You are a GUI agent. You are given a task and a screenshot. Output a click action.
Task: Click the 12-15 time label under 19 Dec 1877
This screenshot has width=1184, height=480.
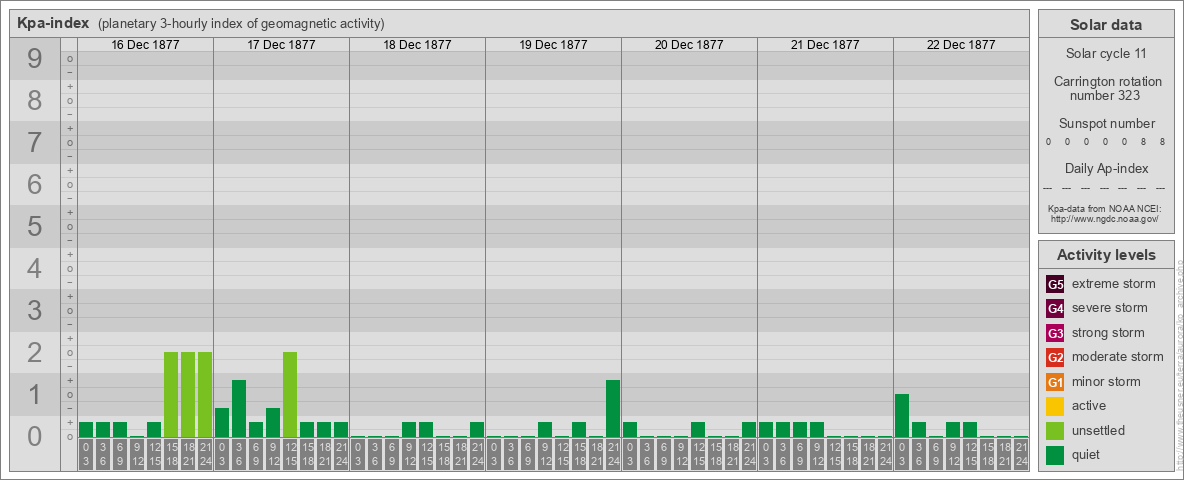pos(562,456)
